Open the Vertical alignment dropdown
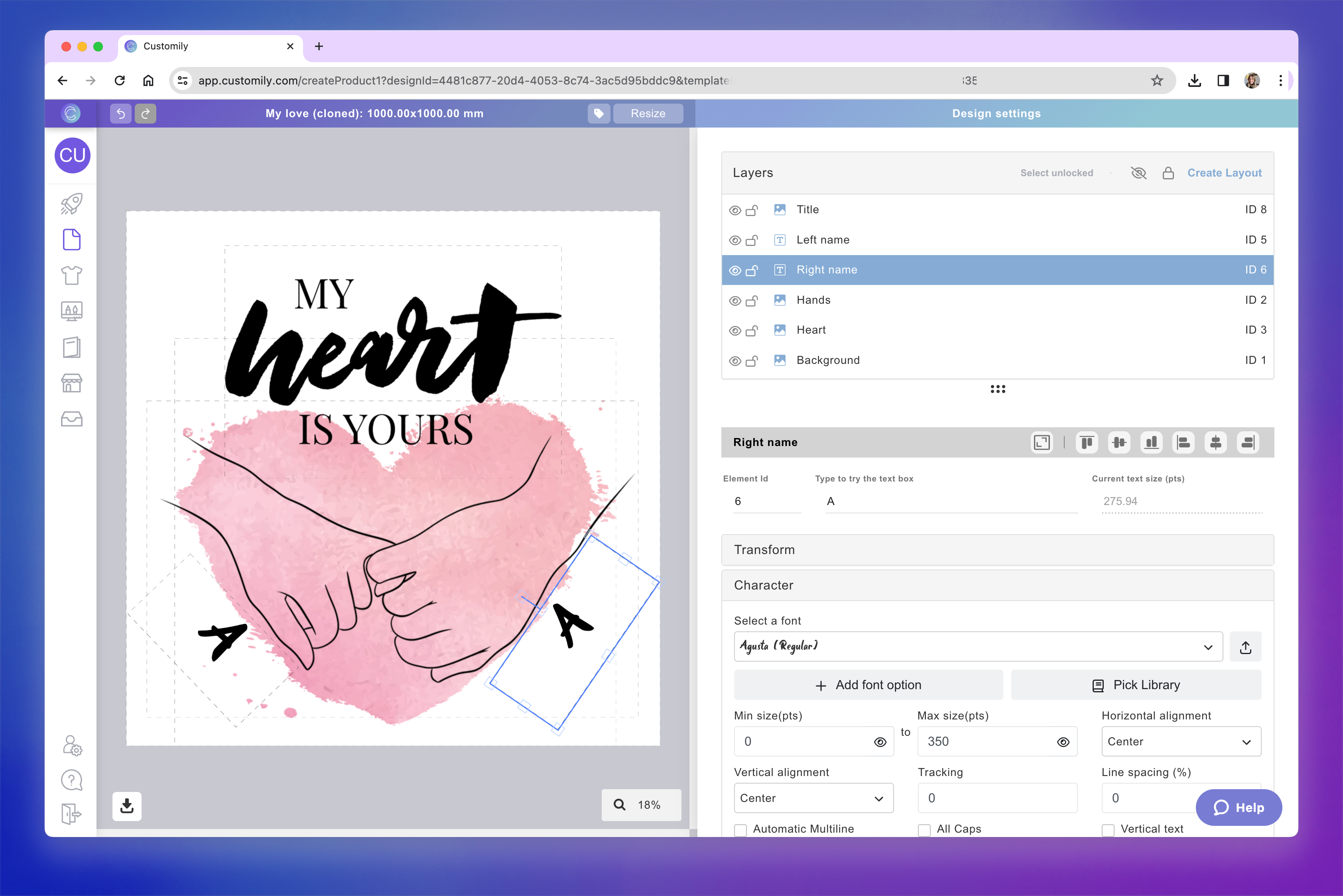The width and height of the screenshot is (1343, 896). click(813, 798)
